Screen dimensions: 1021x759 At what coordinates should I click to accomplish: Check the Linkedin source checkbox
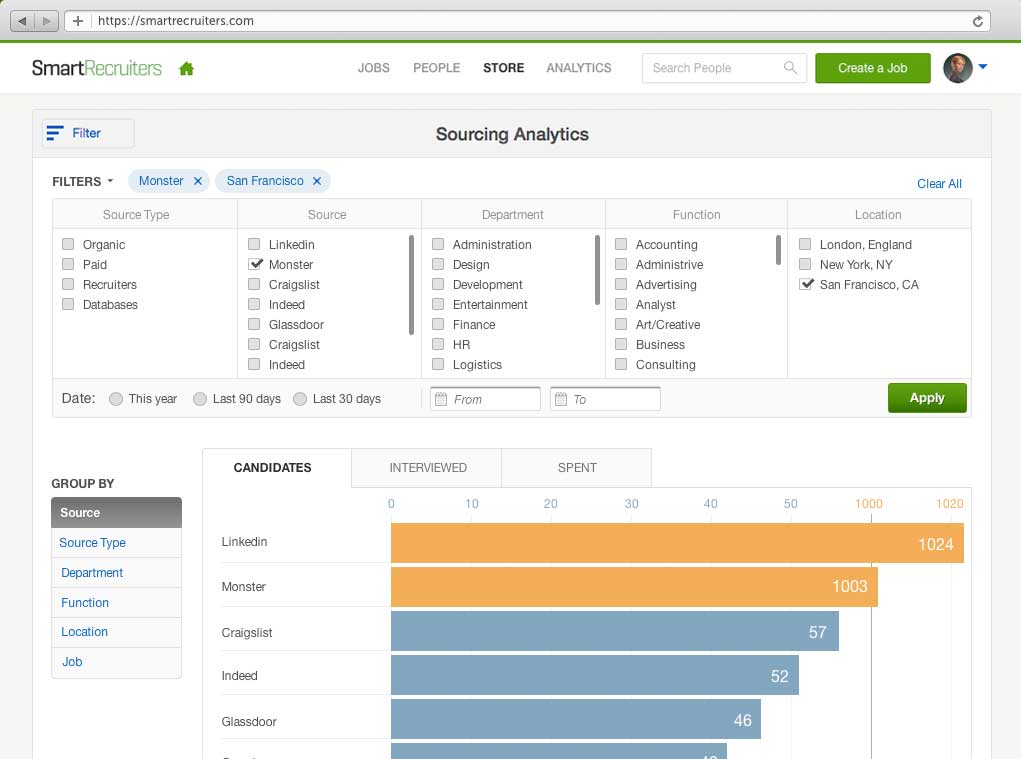[x=254, y=244]
